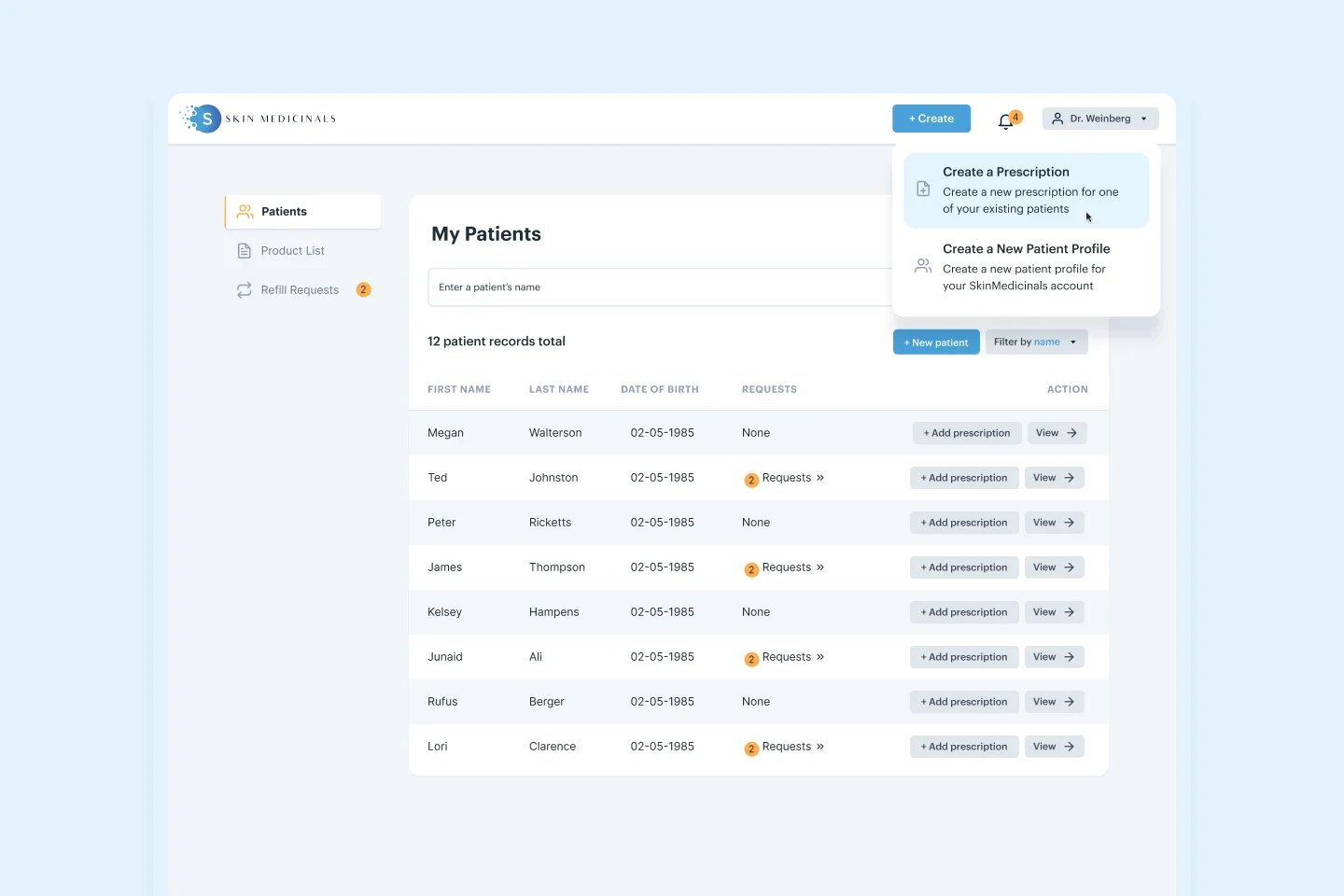The image size is (1344, 896).
Task: Click the Product List document icon
Action: coord(245,251)
